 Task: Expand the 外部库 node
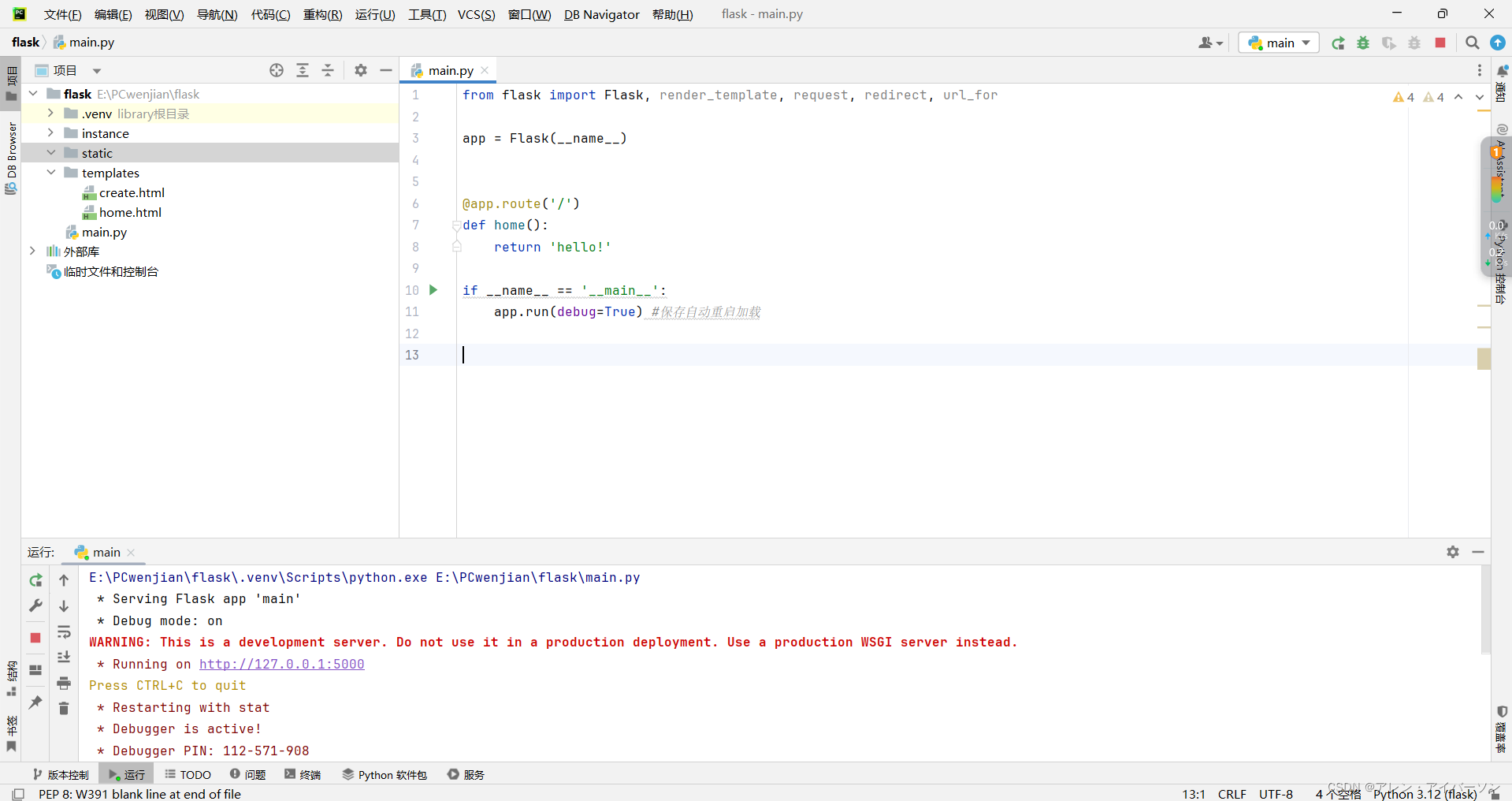coord(32,251)
